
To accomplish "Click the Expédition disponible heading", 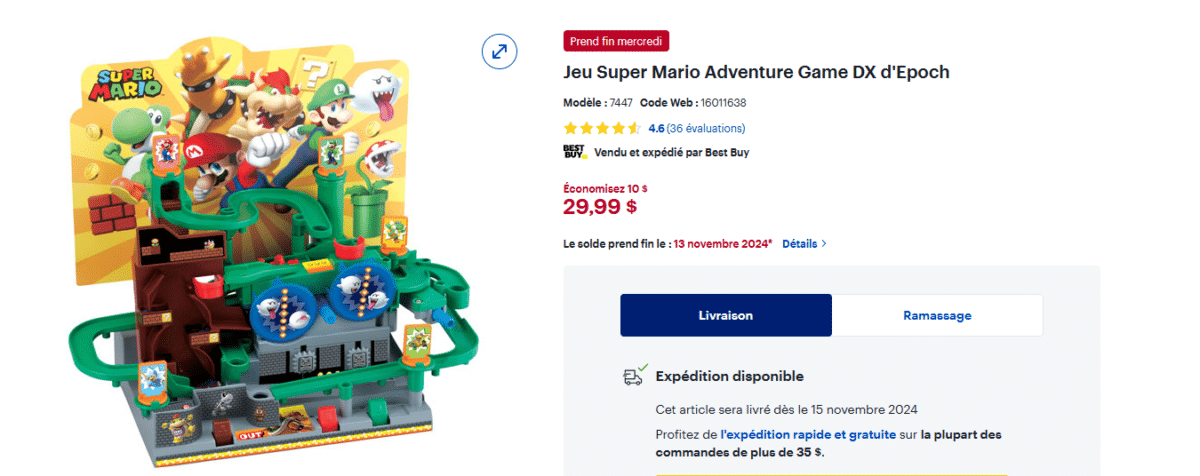I will tap(729, 376).
